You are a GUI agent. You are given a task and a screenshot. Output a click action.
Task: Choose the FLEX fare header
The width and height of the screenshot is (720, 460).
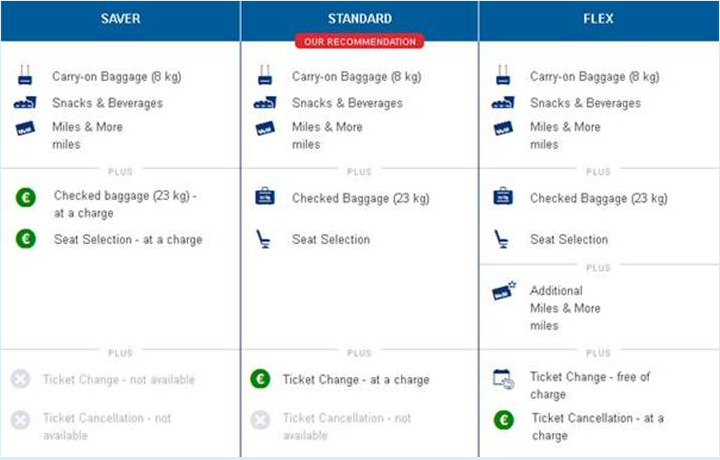pos(599,19)
